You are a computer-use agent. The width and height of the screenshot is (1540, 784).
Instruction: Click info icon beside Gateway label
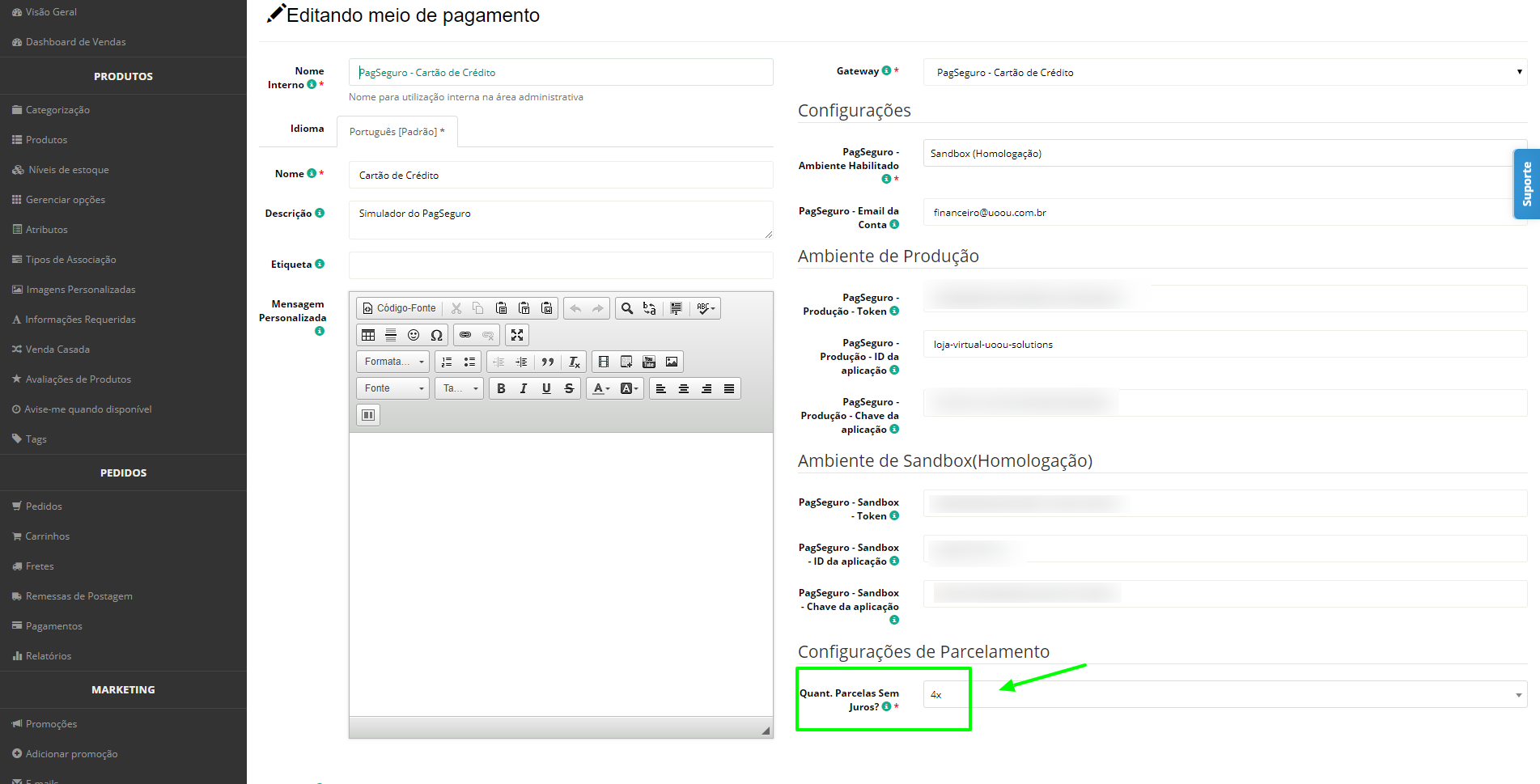(x=886, y=70)
